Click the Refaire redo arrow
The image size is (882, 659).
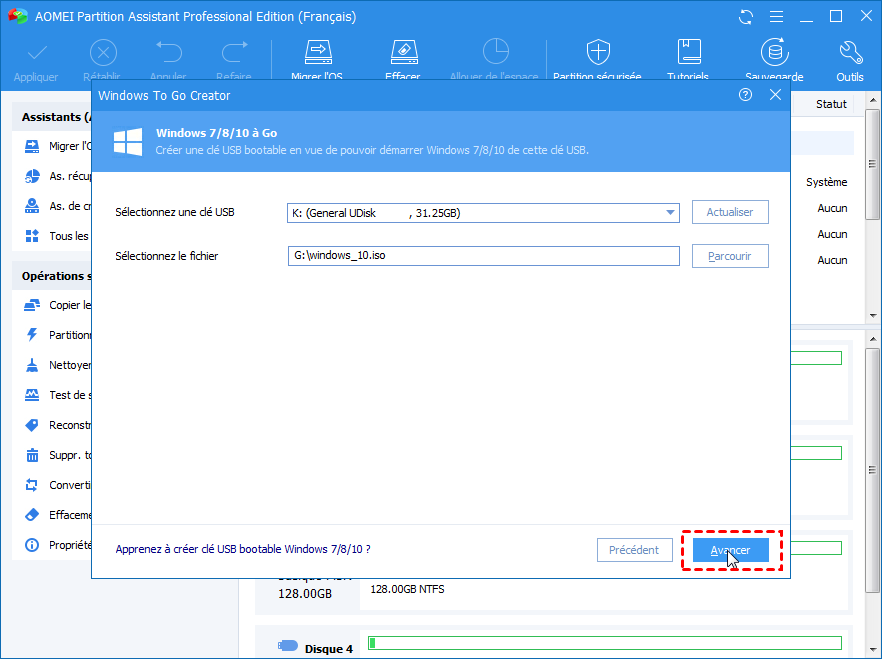pyautogui.click(x=235, y=52)
